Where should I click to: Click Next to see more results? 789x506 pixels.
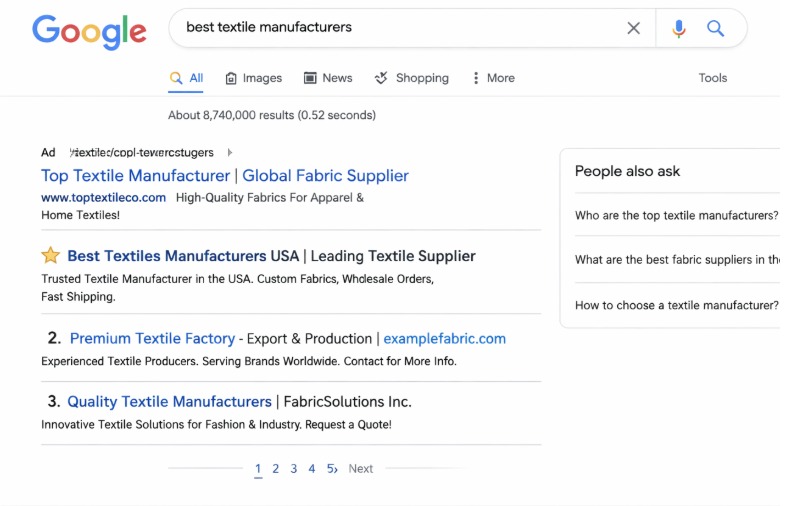360,469
